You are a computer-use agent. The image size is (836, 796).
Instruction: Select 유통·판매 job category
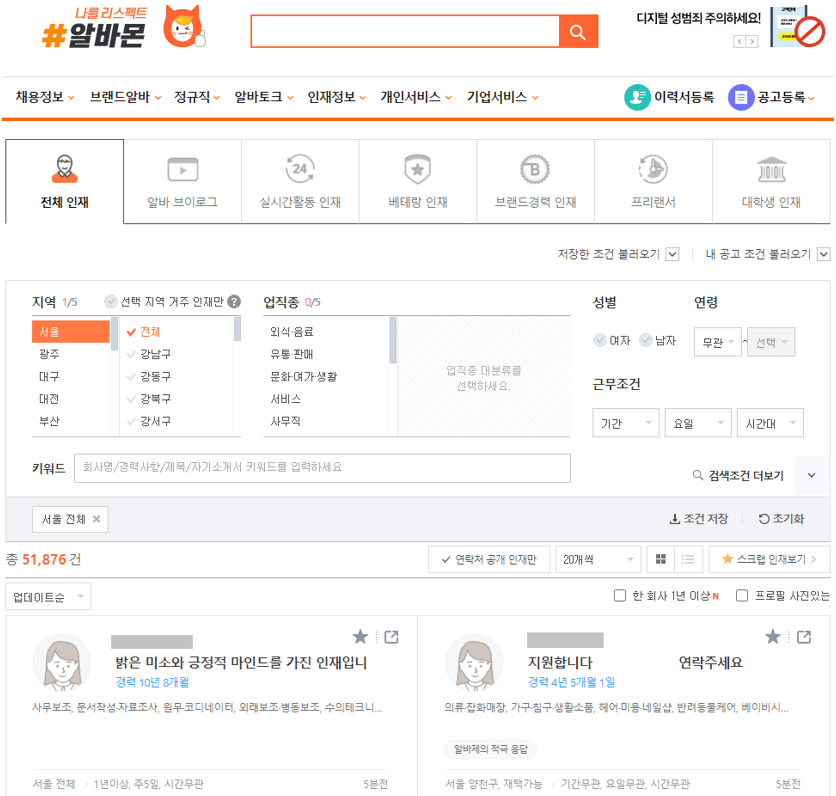(292, 354)
